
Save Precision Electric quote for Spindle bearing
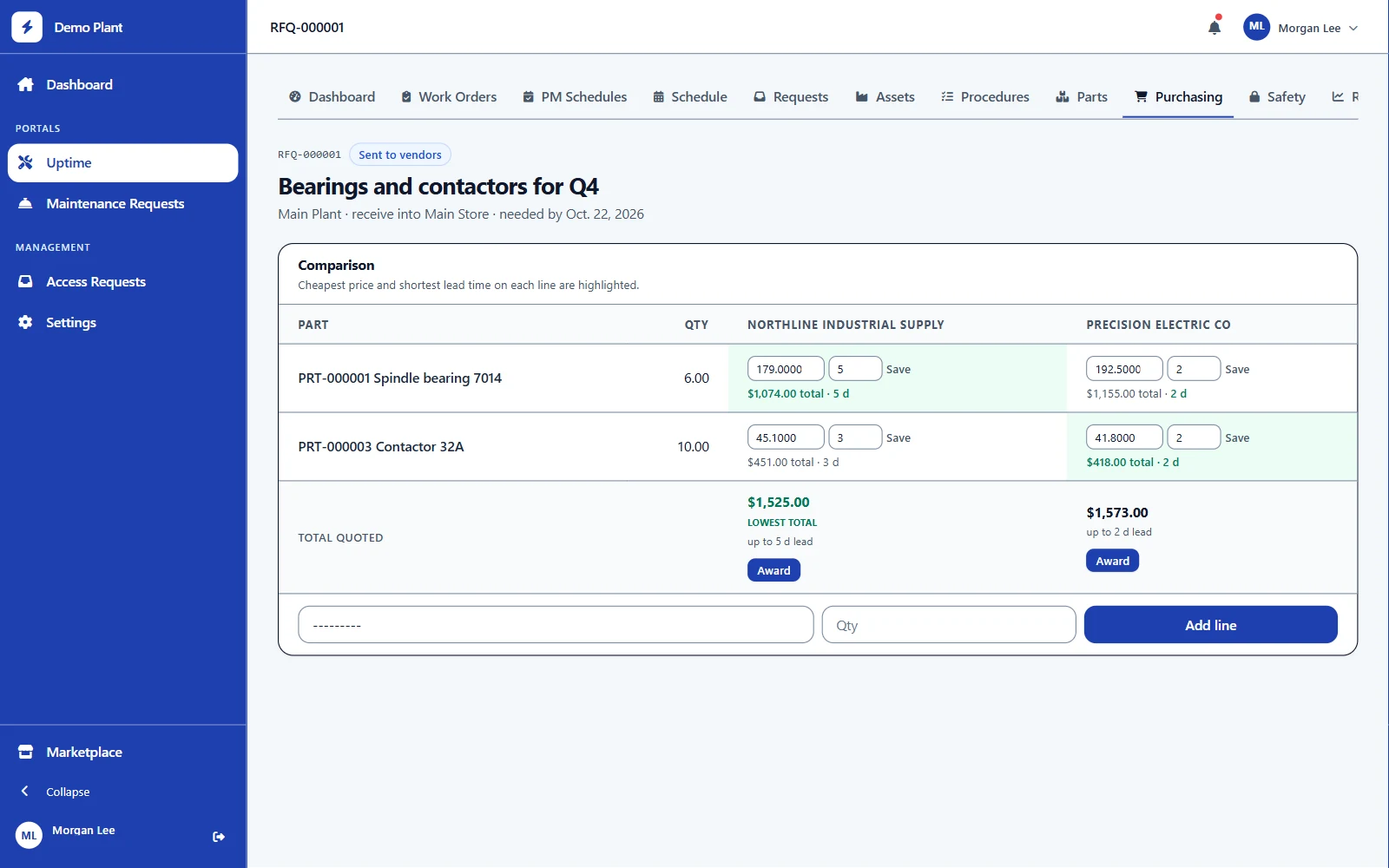1237,369
